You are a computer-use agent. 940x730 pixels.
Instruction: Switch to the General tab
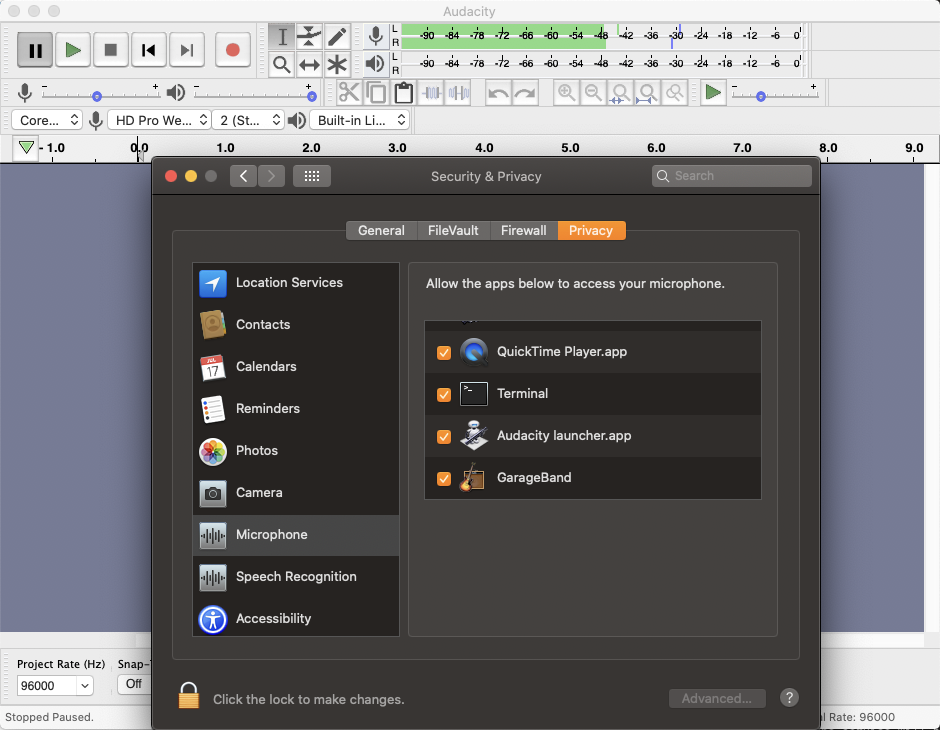(x=381, y=230)
